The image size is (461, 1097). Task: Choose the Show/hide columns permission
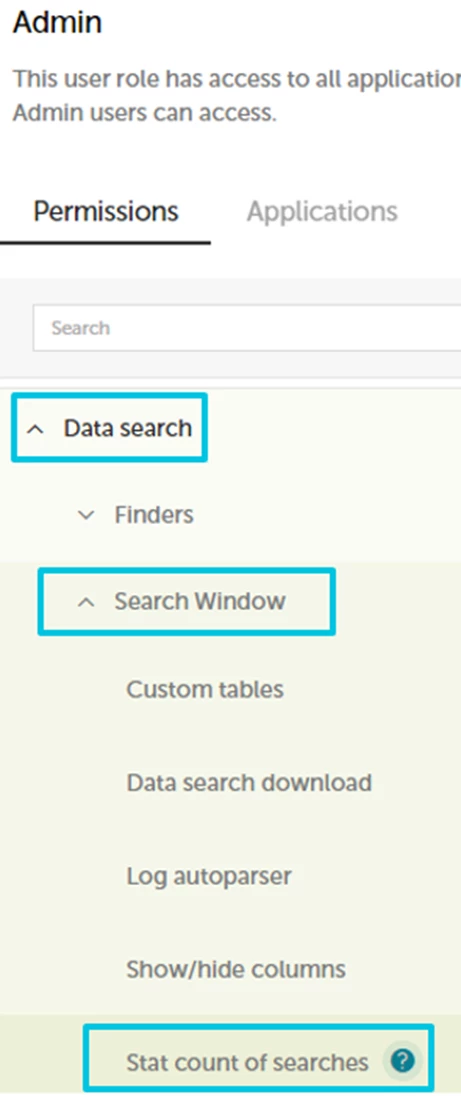point(236,970)
